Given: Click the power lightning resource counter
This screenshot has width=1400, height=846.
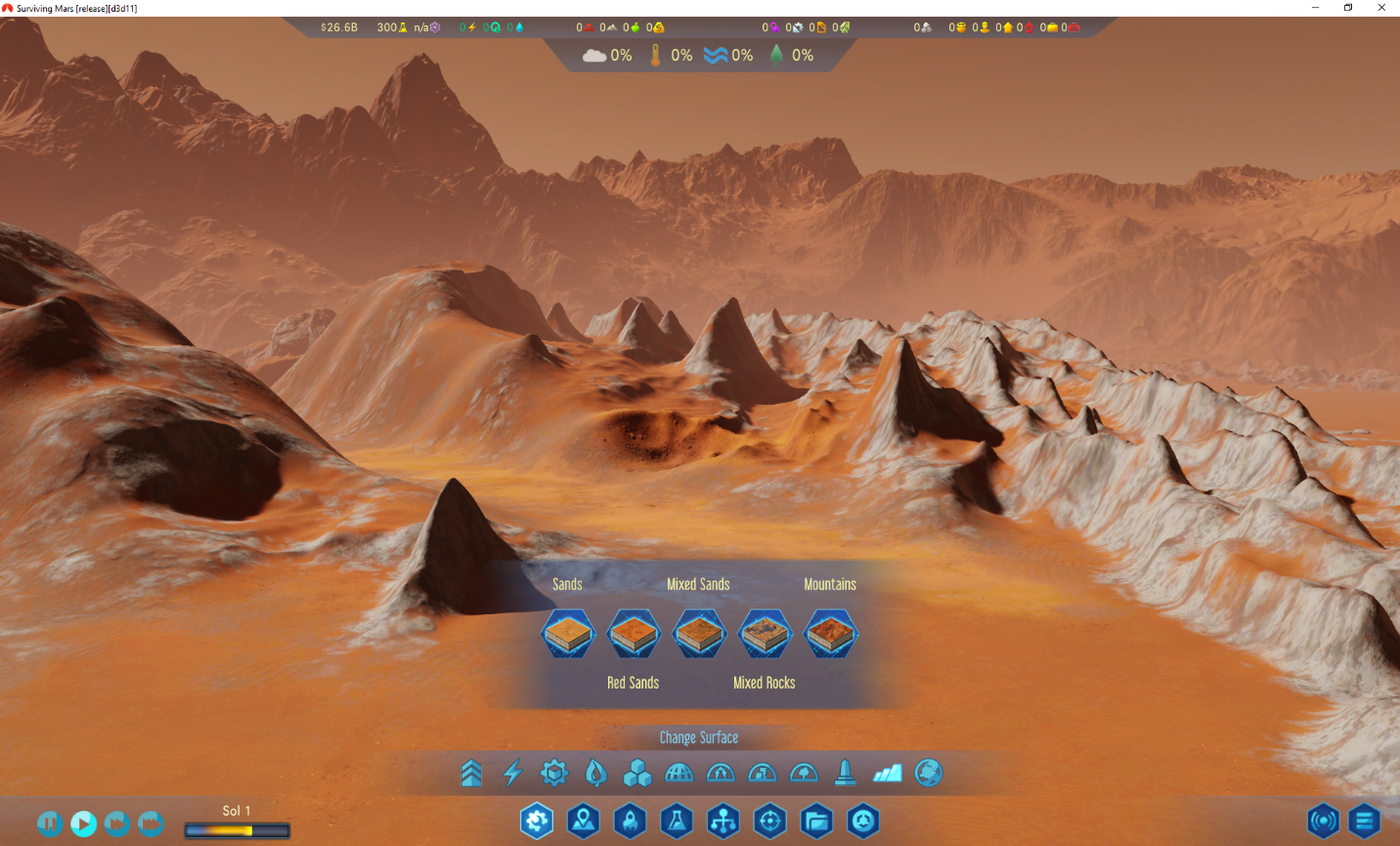Looking at the screenshot, I should click(468, 27).
